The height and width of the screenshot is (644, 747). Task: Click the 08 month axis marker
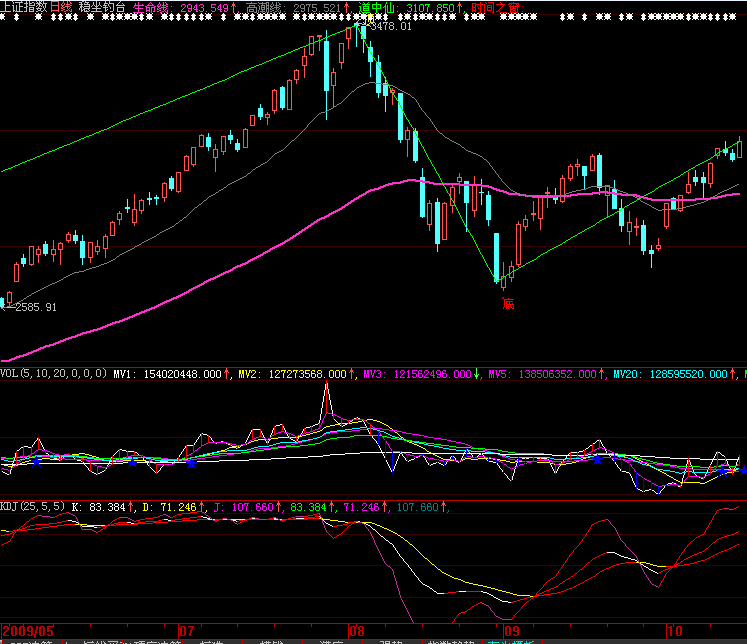point(357,631)
